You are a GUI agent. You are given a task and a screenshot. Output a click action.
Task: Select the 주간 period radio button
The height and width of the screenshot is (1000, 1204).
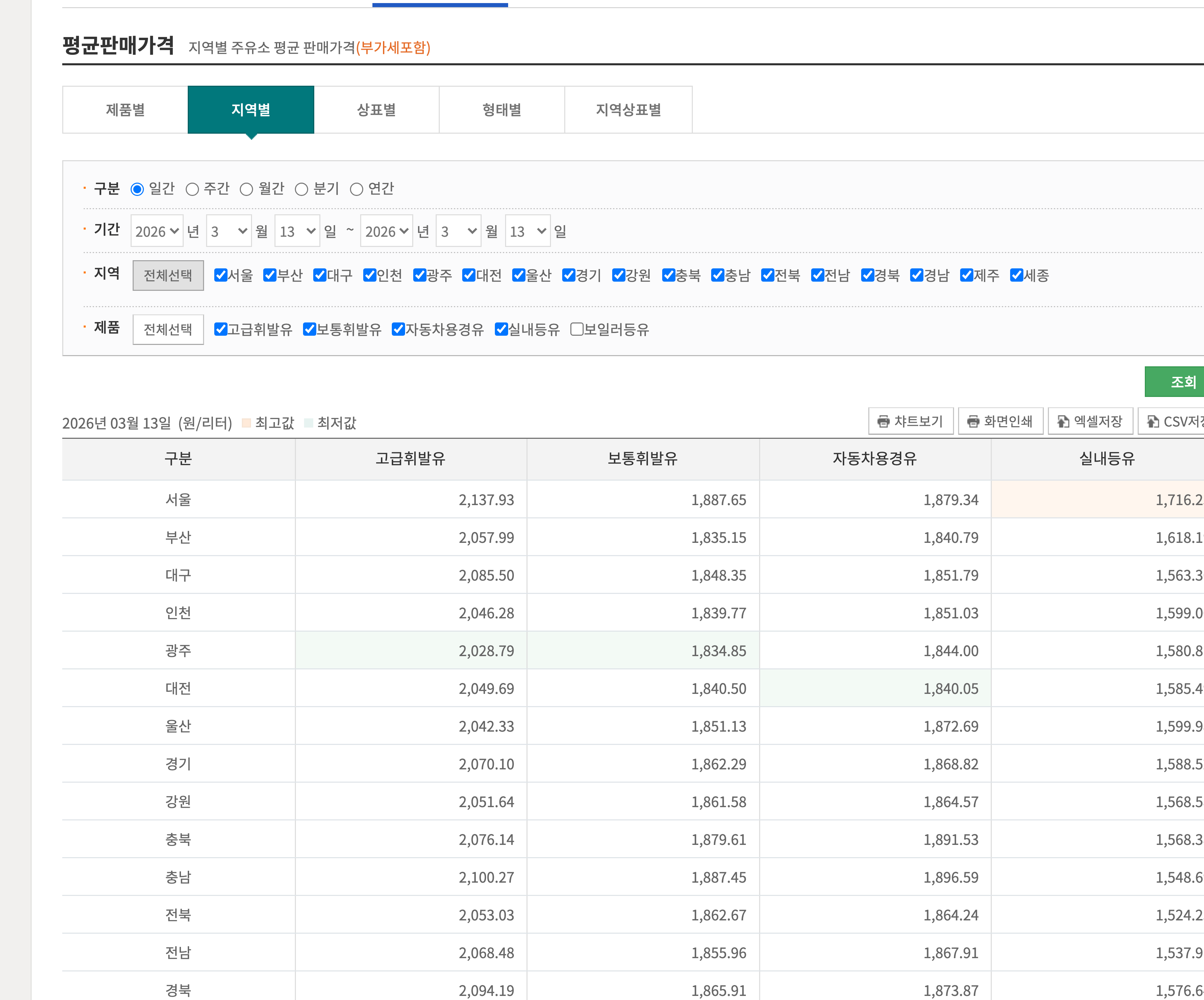pyautogui.click(x=193, y=189)
